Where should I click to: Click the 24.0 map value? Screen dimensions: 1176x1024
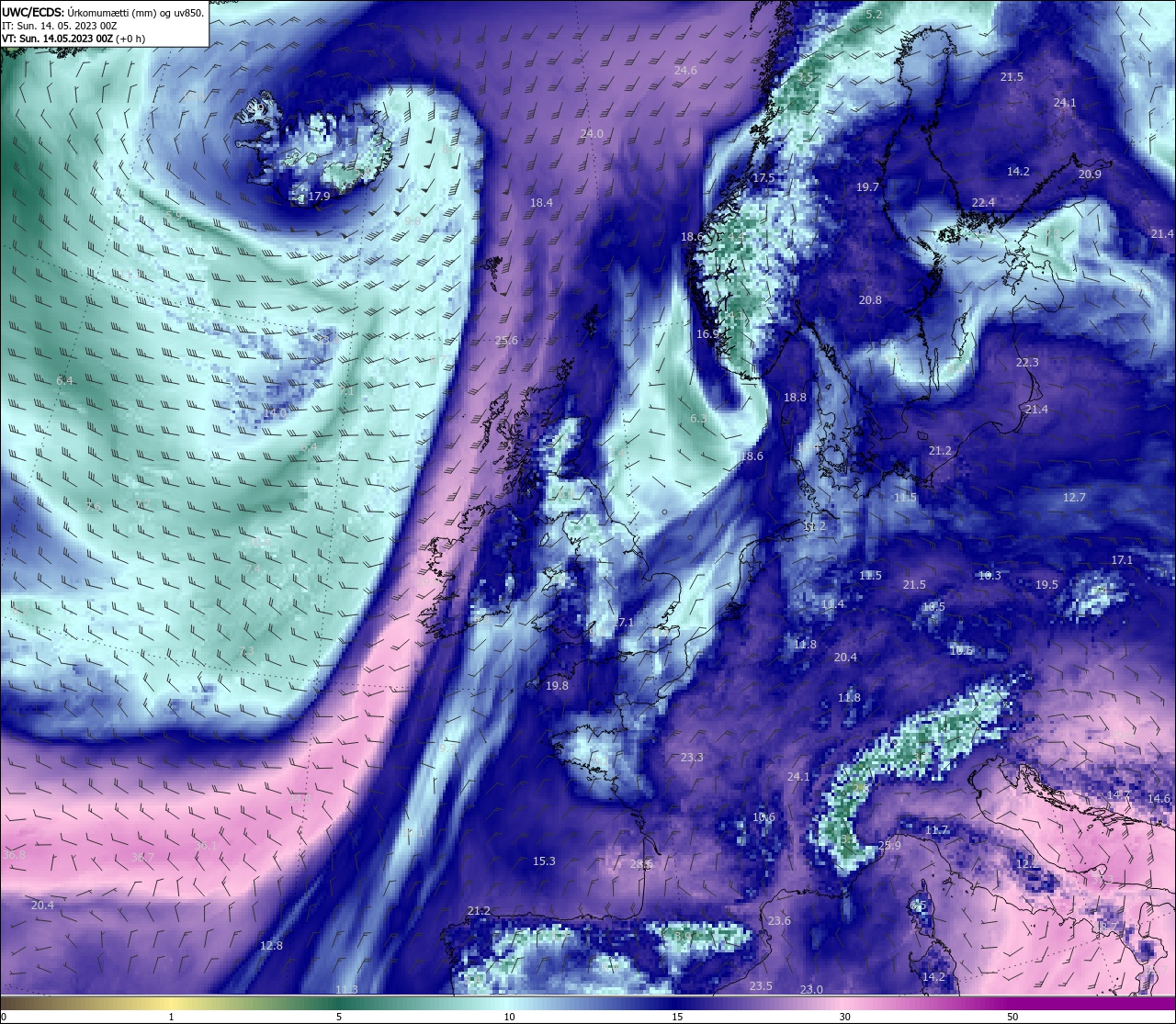(x=592, y=134)
